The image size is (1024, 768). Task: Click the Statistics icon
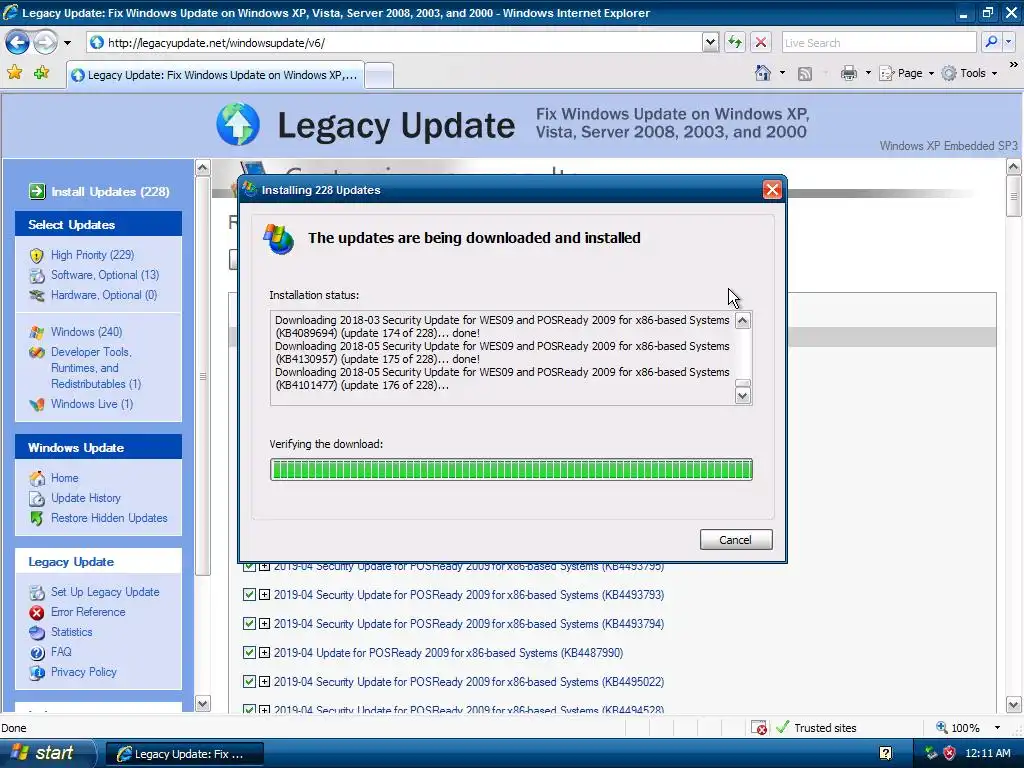[37, 632]
